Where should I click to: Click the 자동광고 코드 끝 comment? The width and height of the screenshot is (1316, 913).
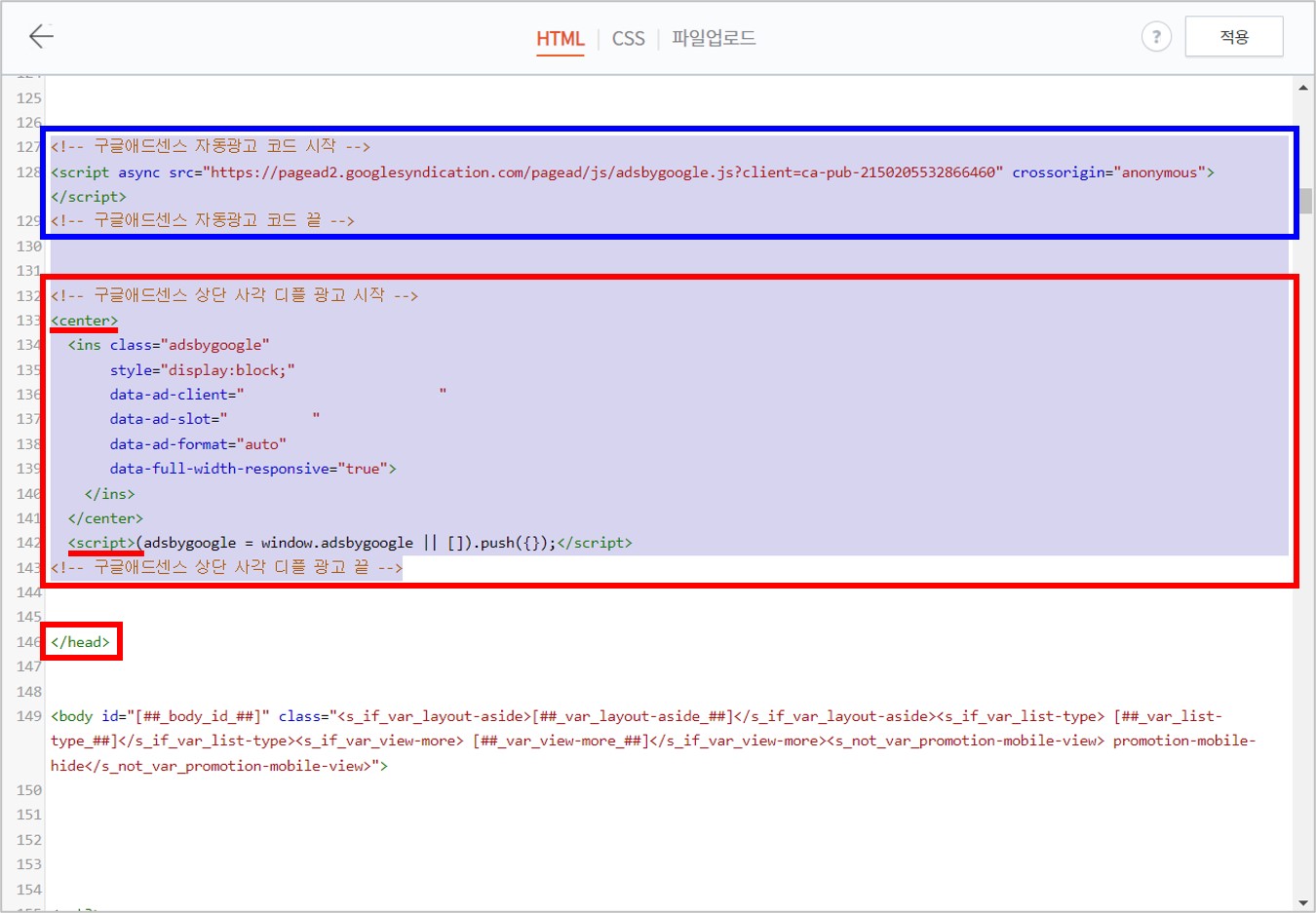click(203, 220)
